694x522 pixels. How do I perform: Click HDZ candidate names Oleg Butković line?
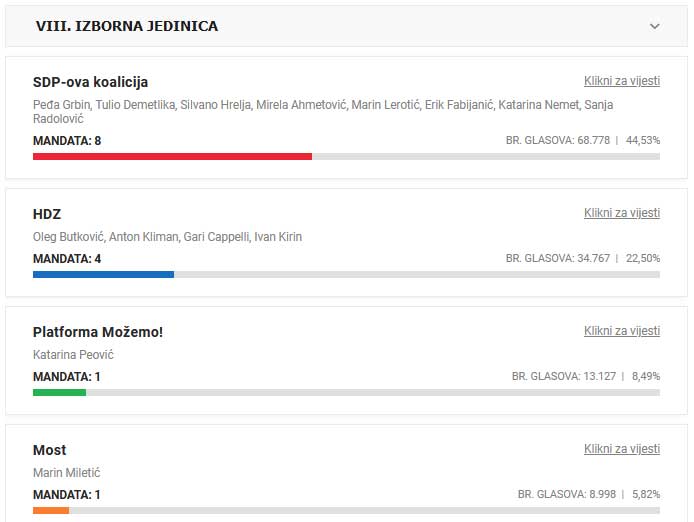click(167, 237)
